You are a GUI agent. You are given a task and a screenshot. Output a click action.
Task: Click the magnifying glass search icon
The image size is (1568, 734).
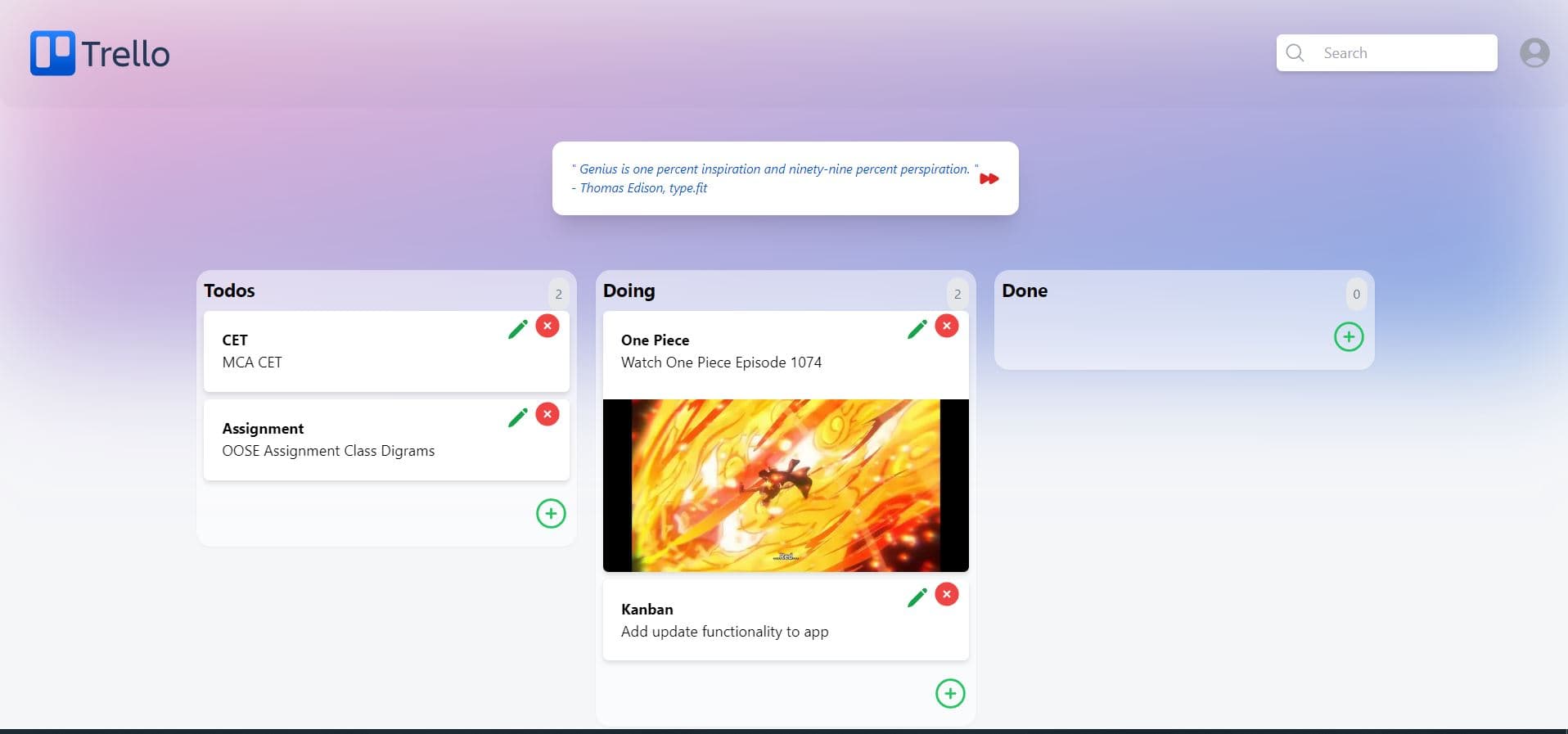click(1295, 52)
